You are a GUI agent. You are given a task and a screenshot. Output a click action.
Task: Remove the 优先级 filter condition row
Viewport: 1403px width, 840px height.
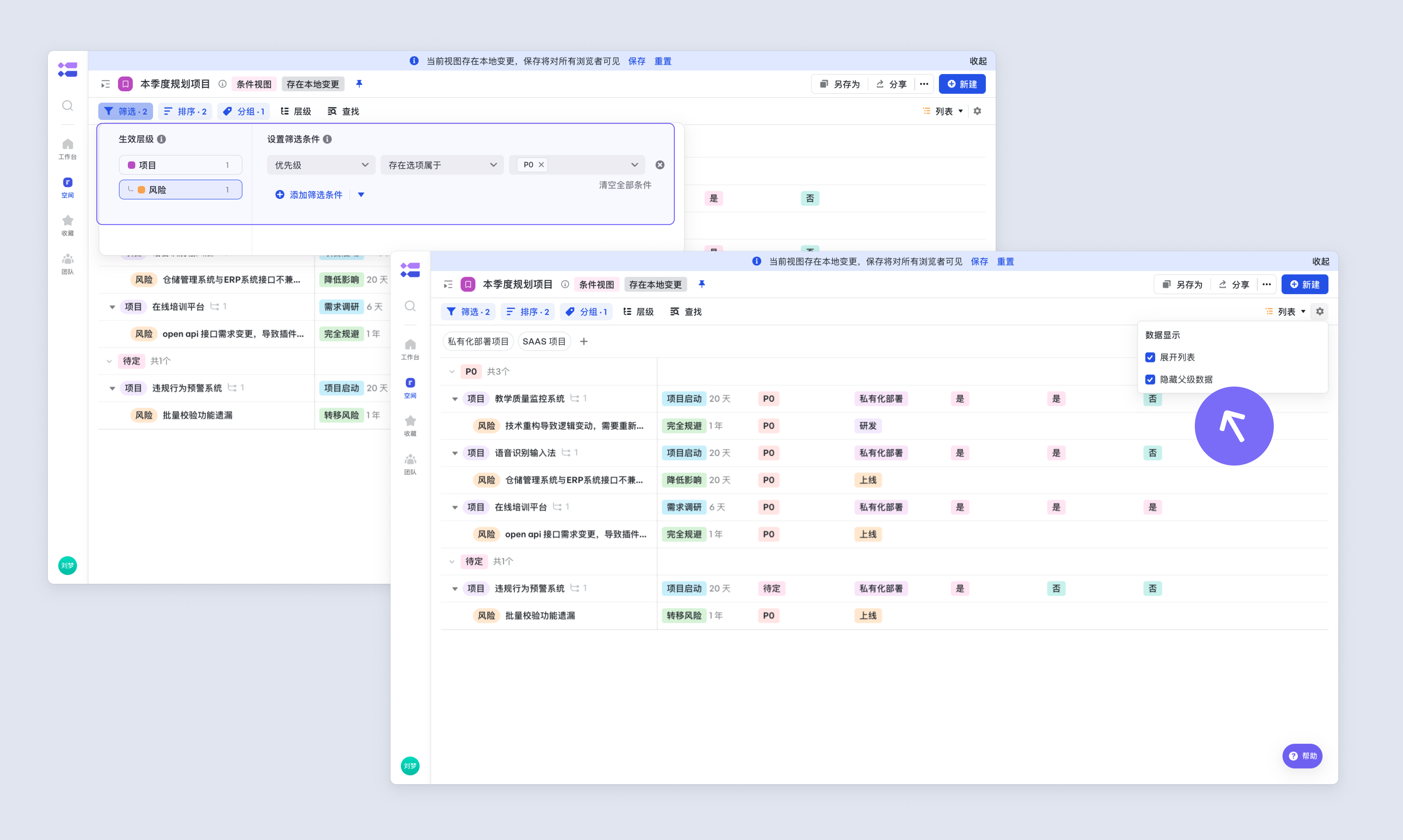660,165
